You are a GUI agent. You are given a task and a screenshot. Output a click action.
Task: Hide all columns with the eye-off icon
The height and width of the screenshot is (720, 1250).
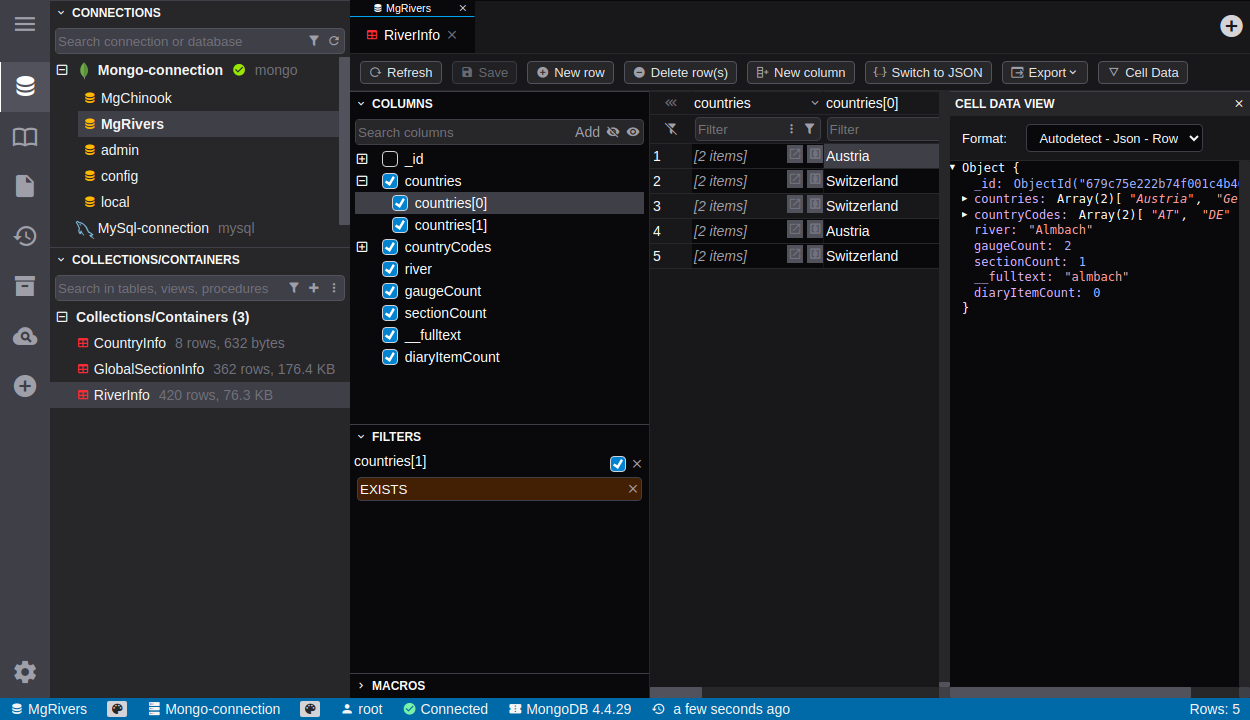coord(613,132)
